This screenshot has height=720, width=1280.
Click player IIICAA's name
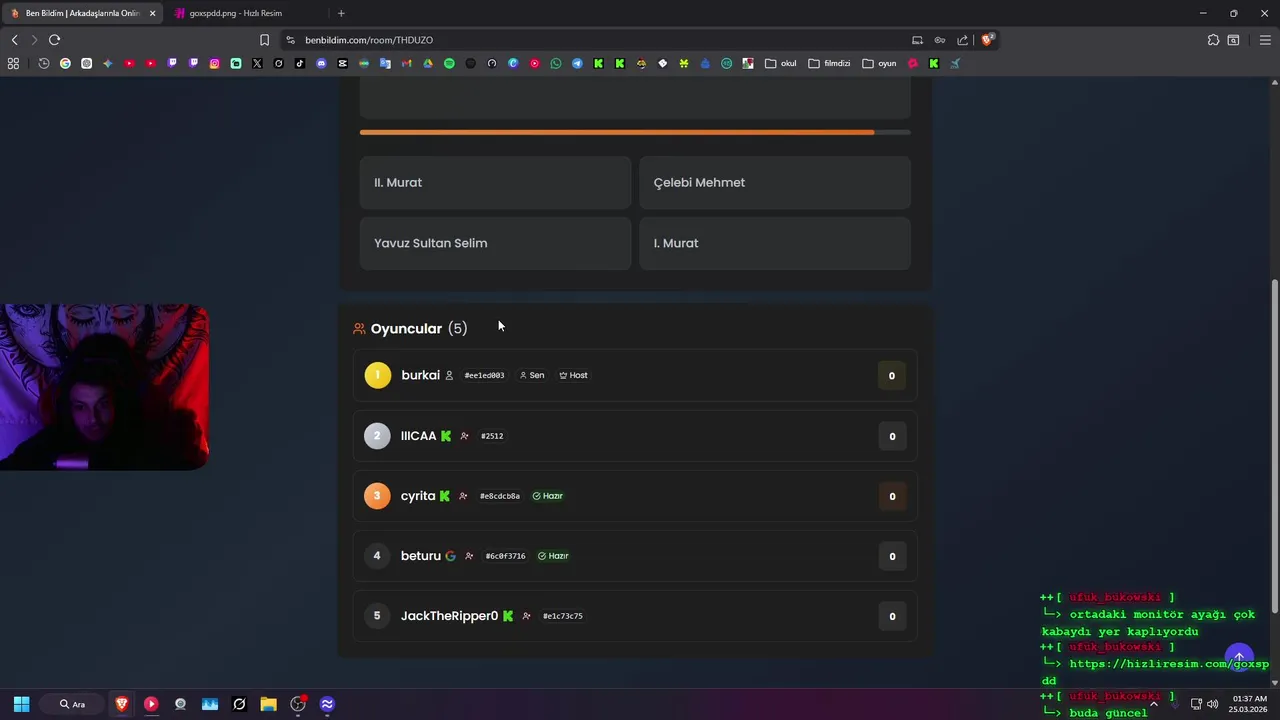coord(418,436)
